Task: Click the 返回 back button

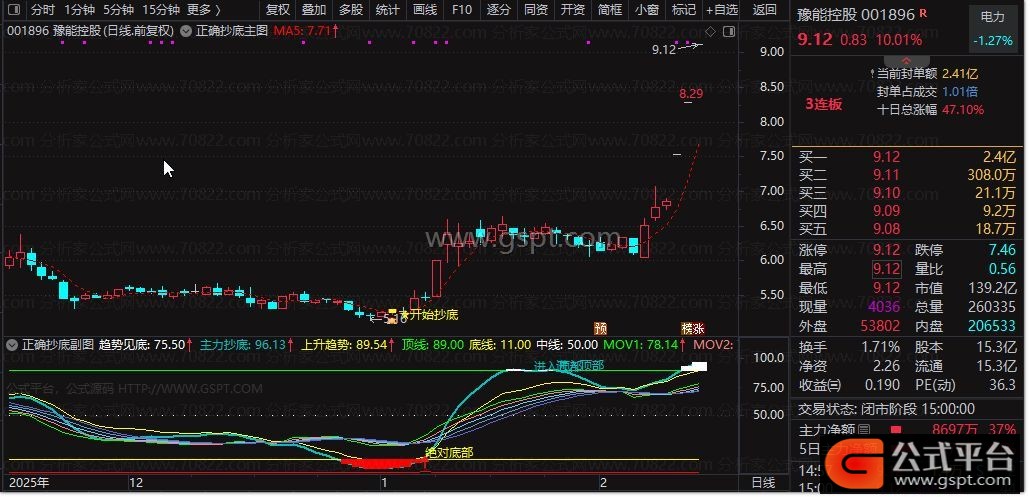Action: pyautogui.click(x=764, y=10)
